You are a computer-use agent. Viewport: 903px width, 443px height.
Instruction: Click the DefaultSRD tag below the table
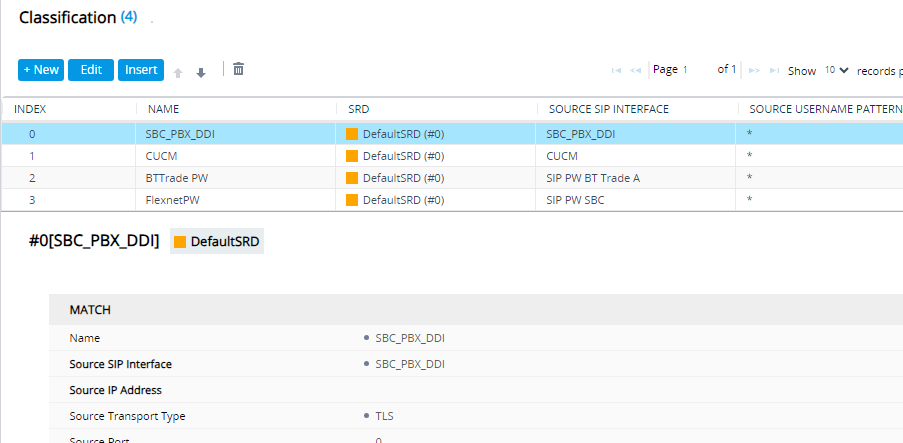[217, 242]
